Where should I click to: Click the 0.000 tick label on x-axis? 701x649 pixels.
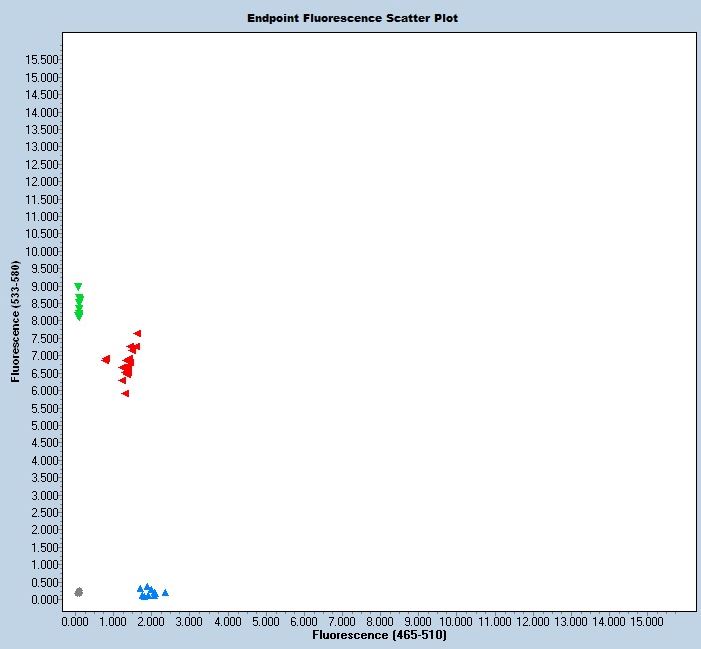point(77,621)
